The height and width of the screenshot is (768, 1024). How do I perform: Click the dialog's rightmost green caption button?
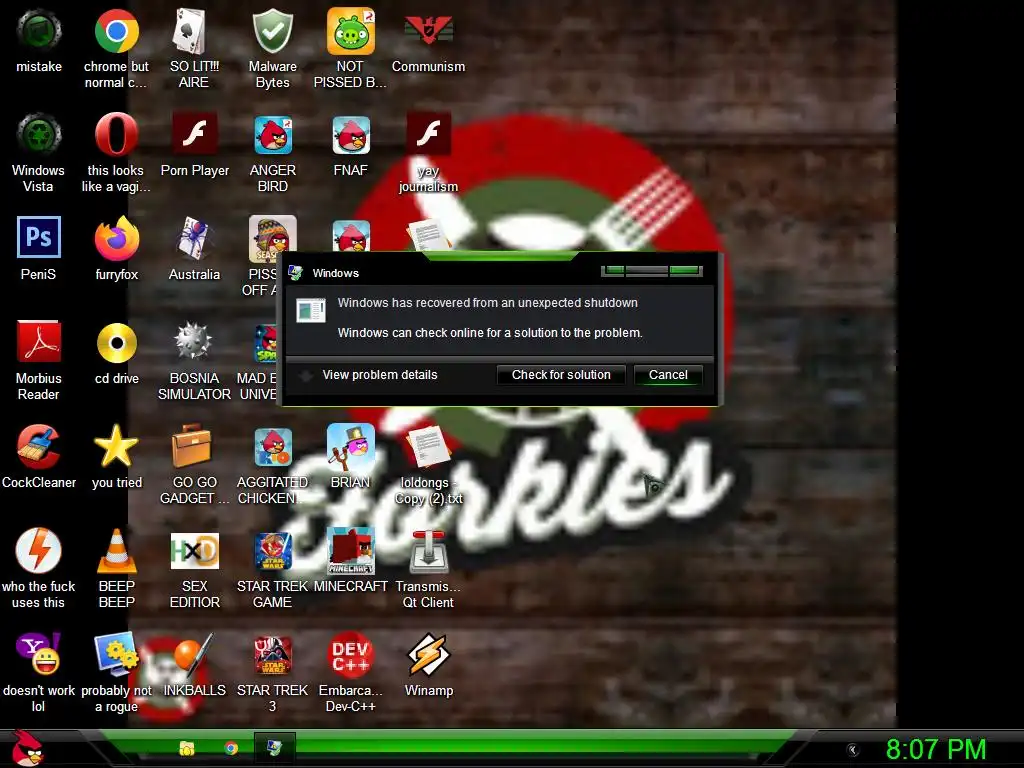coord(686,270)
